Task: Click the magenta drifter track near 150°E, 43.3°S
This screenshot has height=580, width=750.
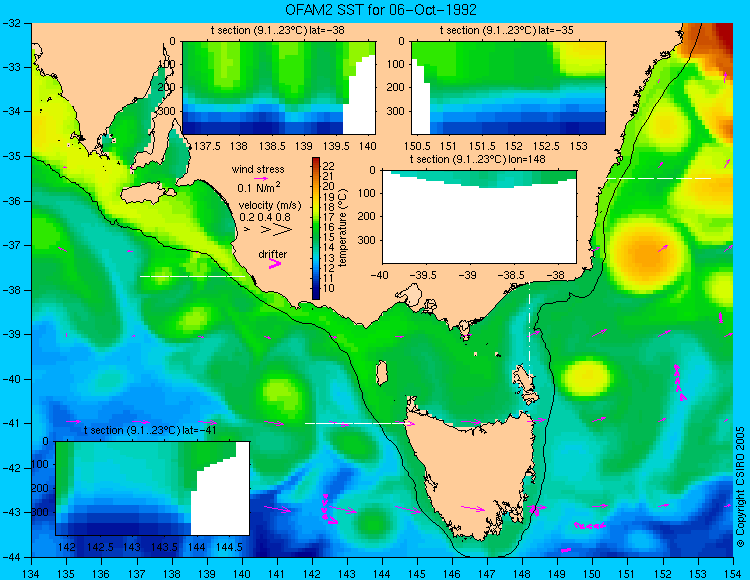Action: pyautogui.click(x=590, y=526)
